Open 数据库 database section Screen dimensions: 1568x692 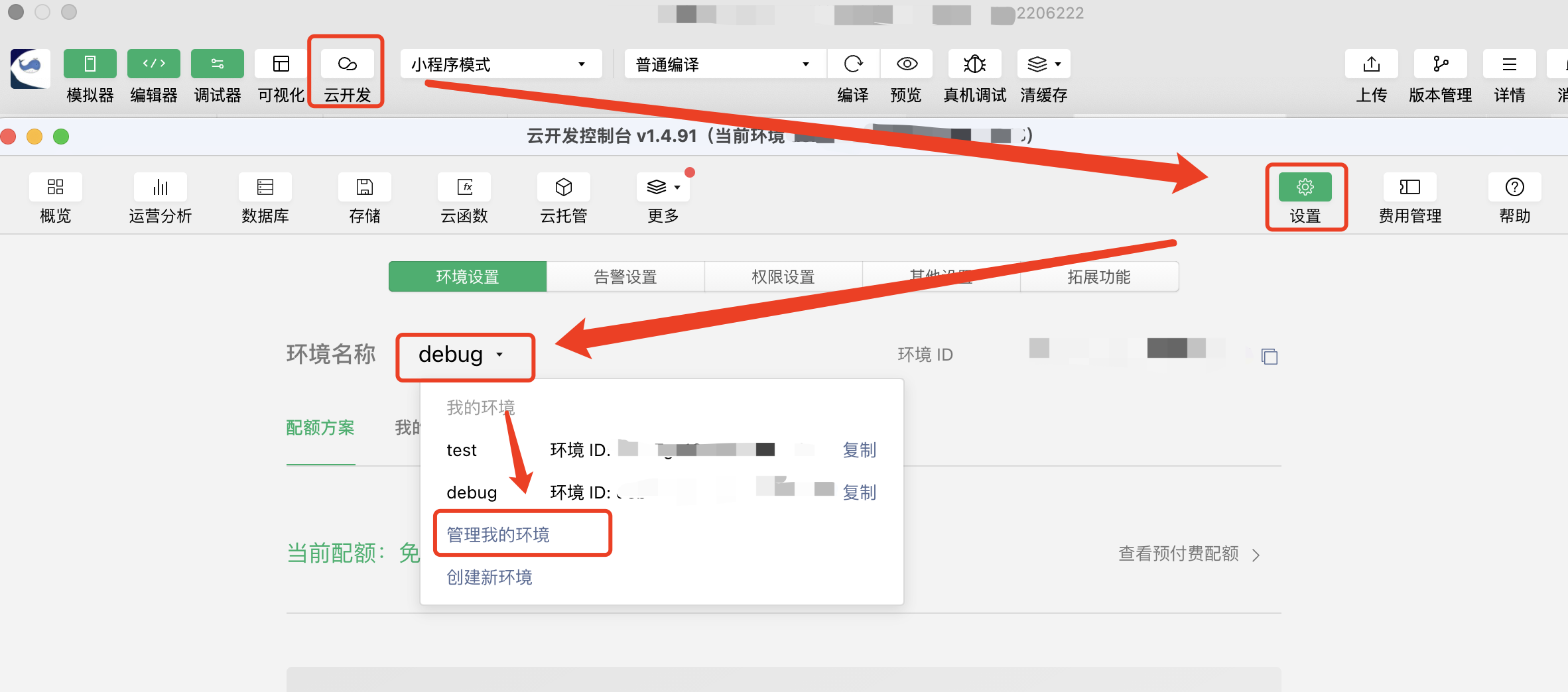coord(265,188)
